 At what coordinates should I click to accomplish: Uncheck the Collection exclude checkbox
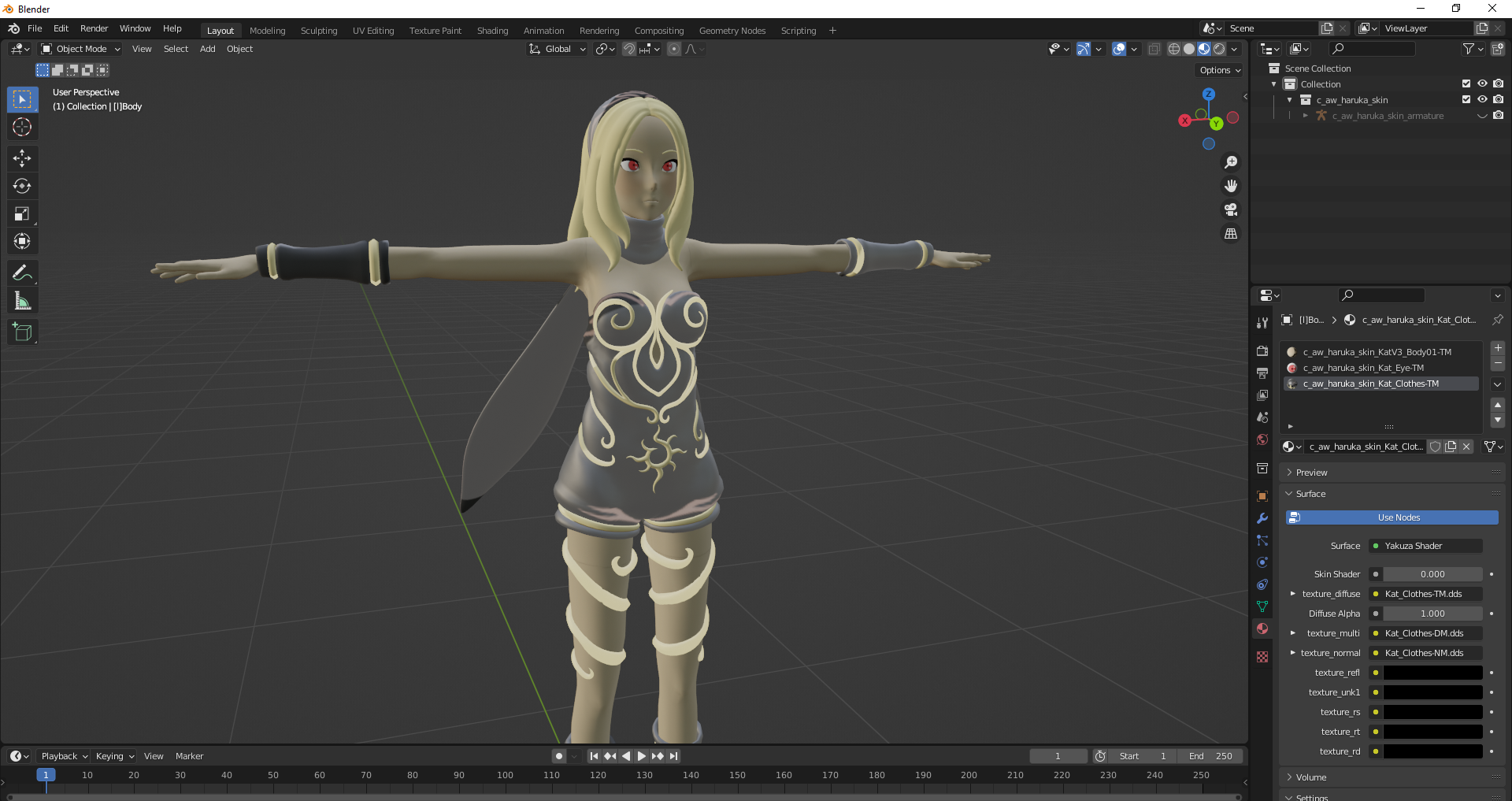point(1466,83)
